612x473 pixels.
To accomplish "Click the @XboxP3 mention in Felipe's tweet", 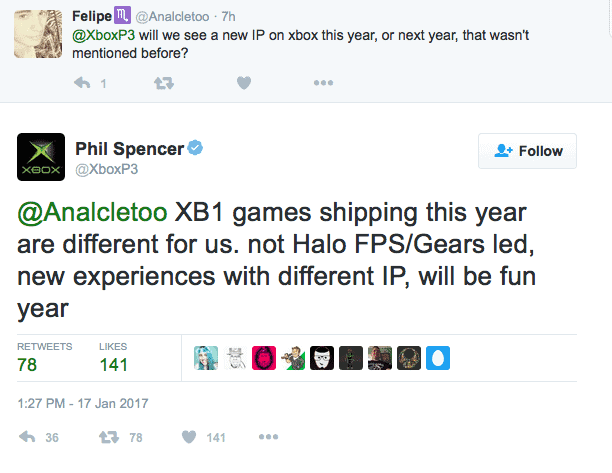I will pyautogui.click(x=101, y=36).
